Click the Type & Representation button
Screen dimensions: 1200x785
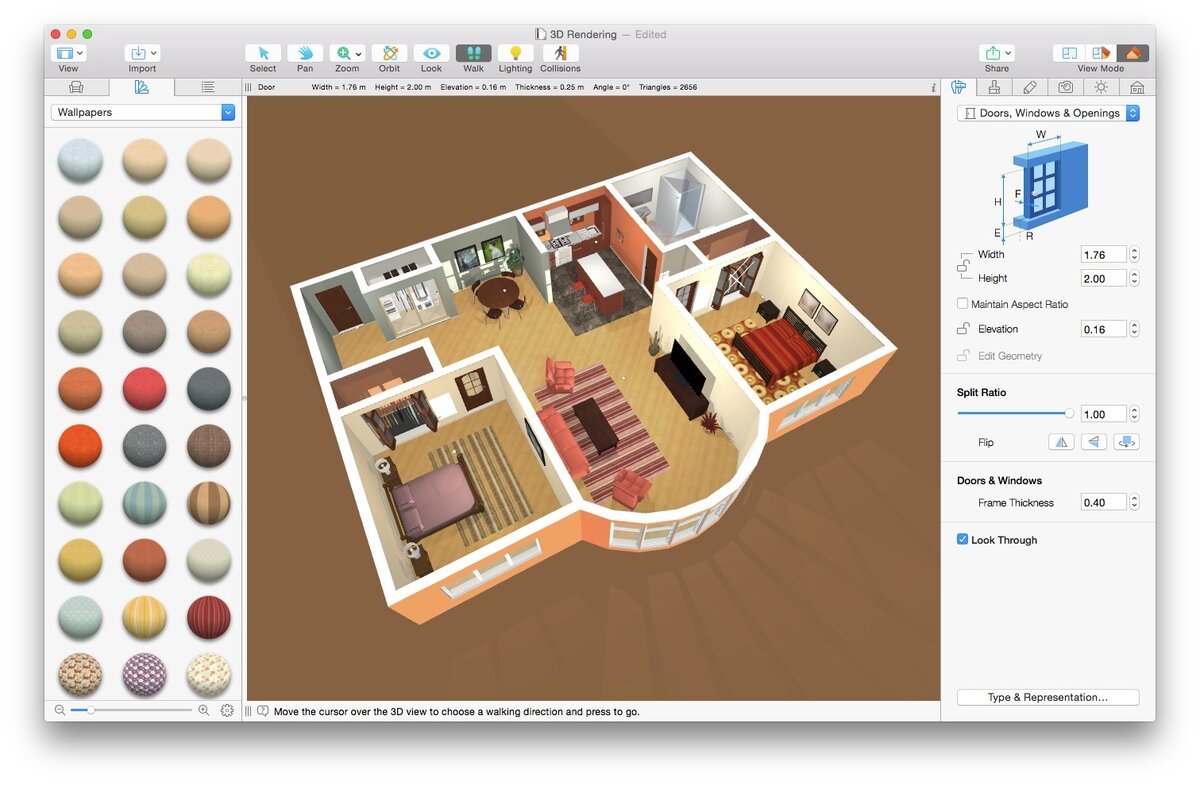[1048, 697]
